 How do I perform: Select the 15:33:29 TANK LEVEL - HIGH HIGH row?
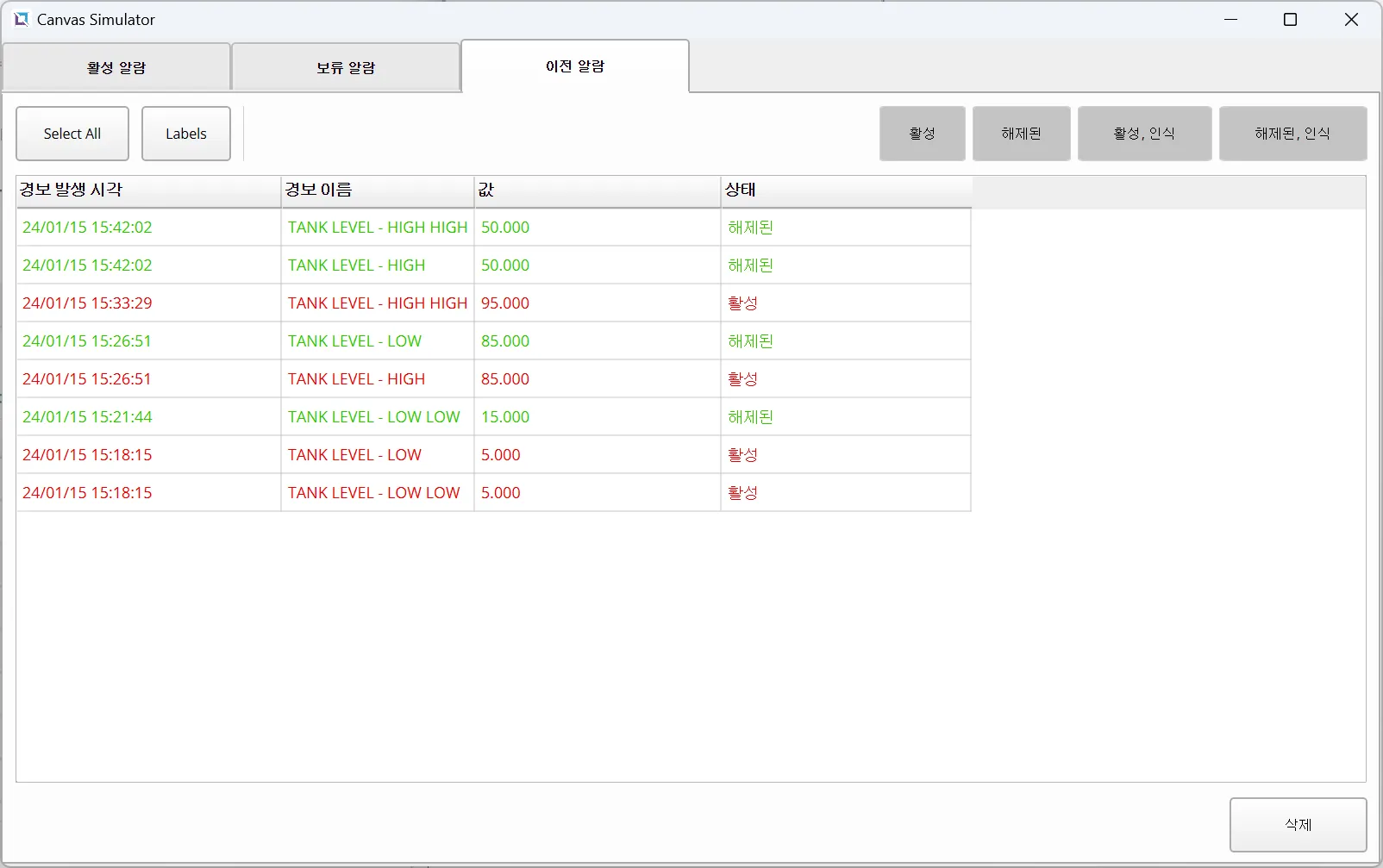pyautogui.click(x=377, y=303)
